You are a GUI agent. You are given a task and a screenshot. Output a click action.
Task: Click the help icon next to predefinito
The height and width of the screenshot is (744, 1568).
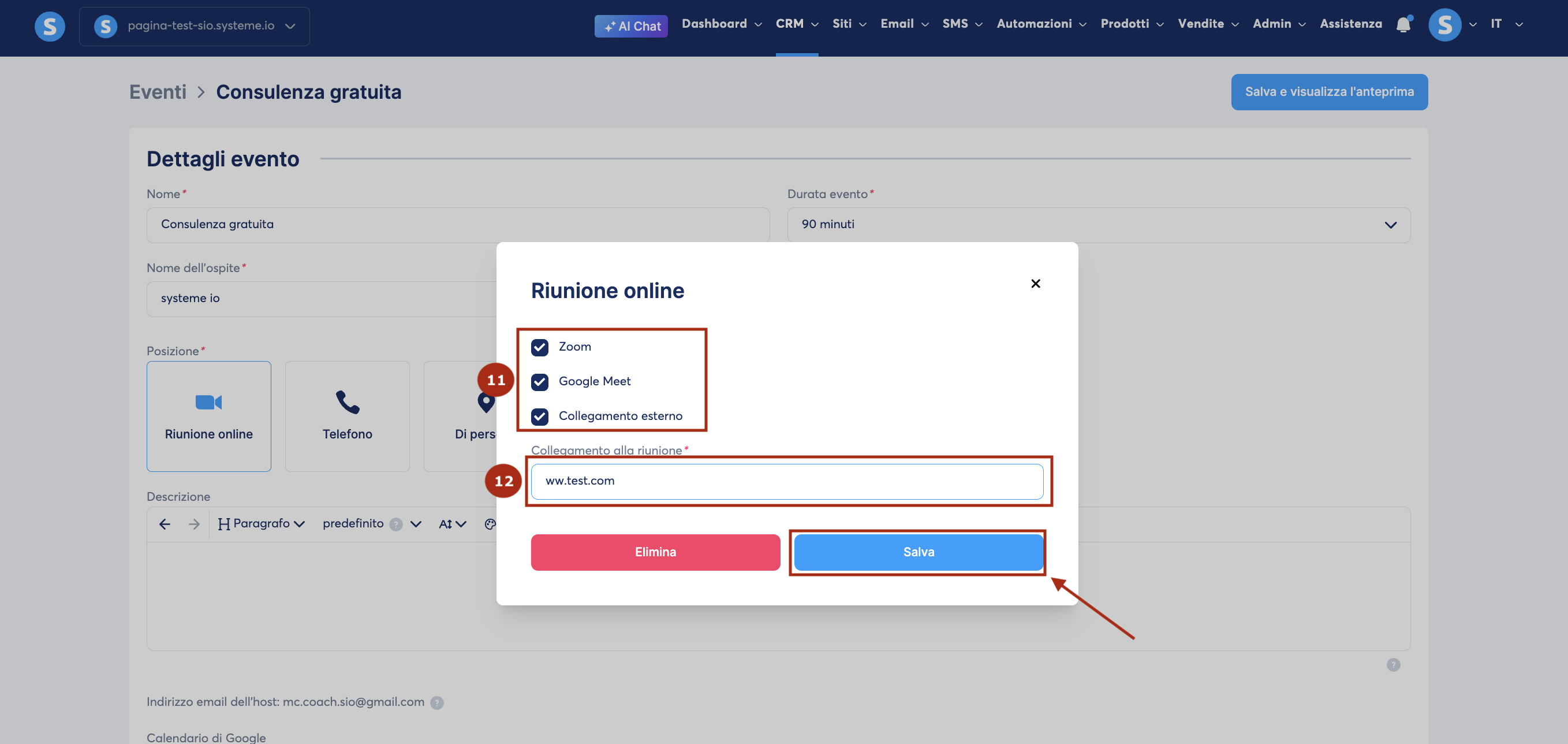pos(395,524)
